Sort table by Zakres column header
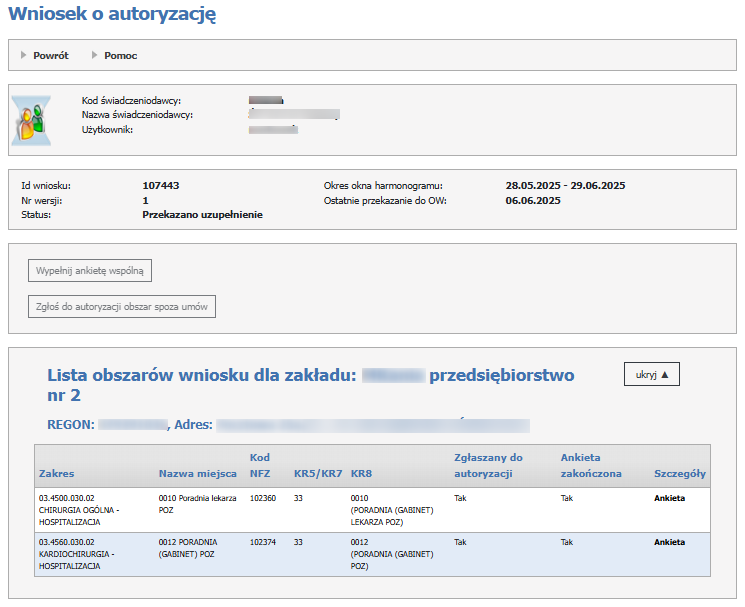The width and height of the screenshot is (745, 607). coord(56,473)
